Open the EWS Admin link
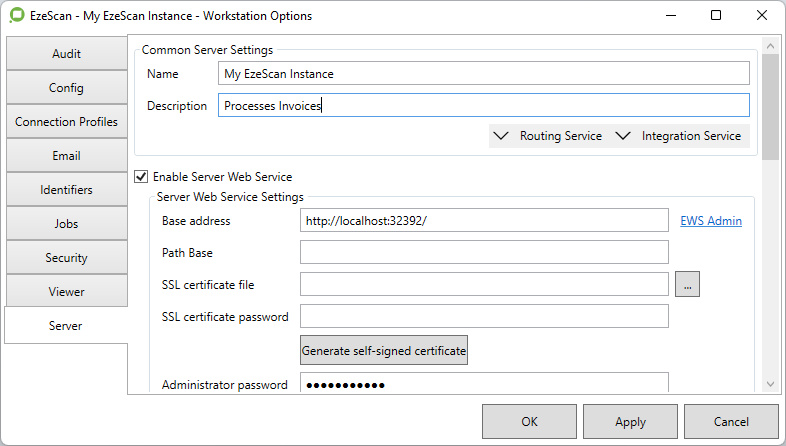 point(711,221)
